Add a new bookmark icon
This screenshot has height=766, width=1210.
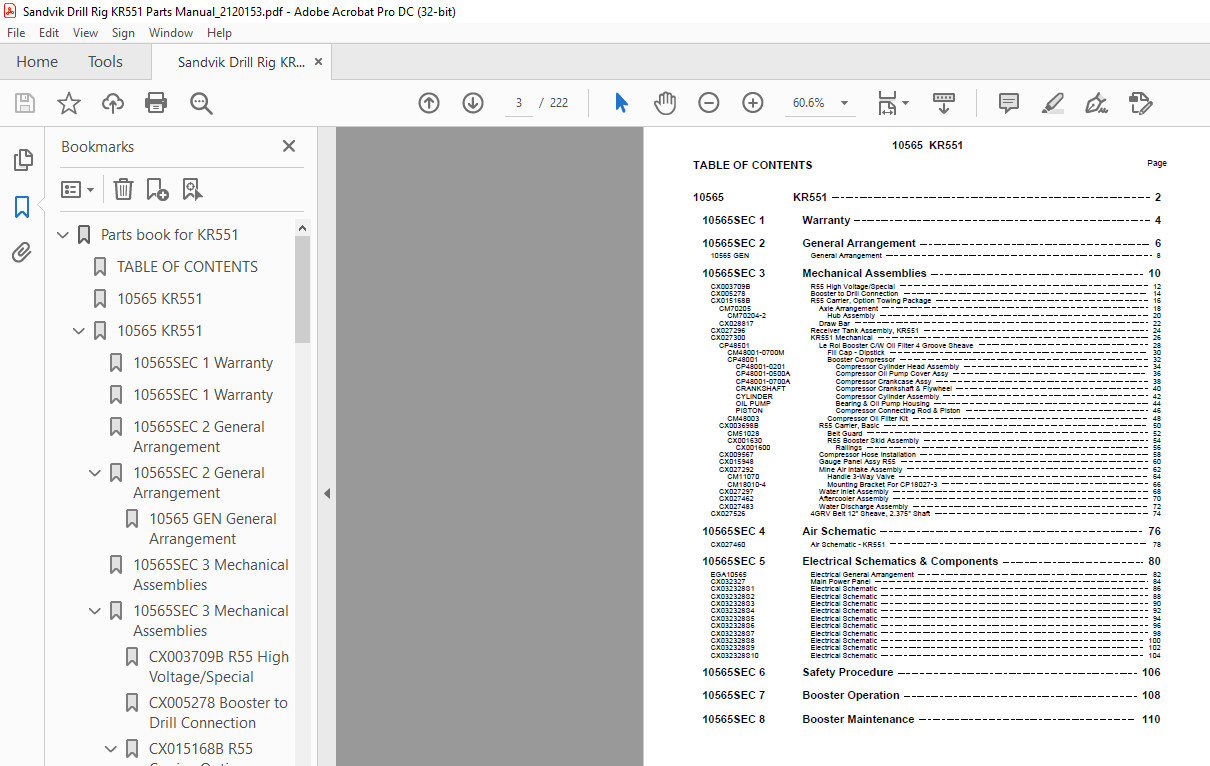157,189
